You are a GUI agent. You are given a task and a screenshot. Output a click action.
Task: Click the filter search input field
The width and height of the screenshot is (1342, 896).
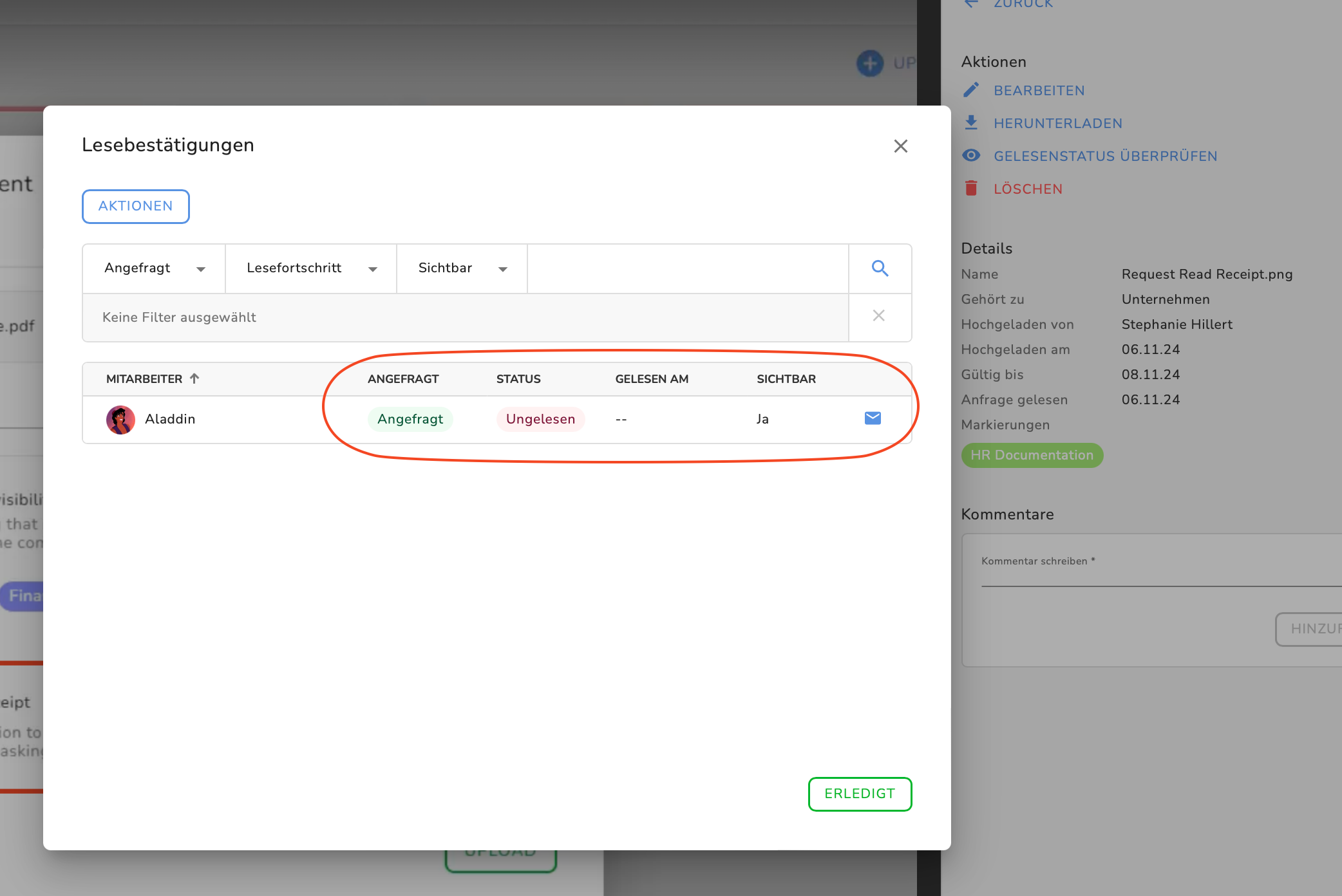coord(687,268)
